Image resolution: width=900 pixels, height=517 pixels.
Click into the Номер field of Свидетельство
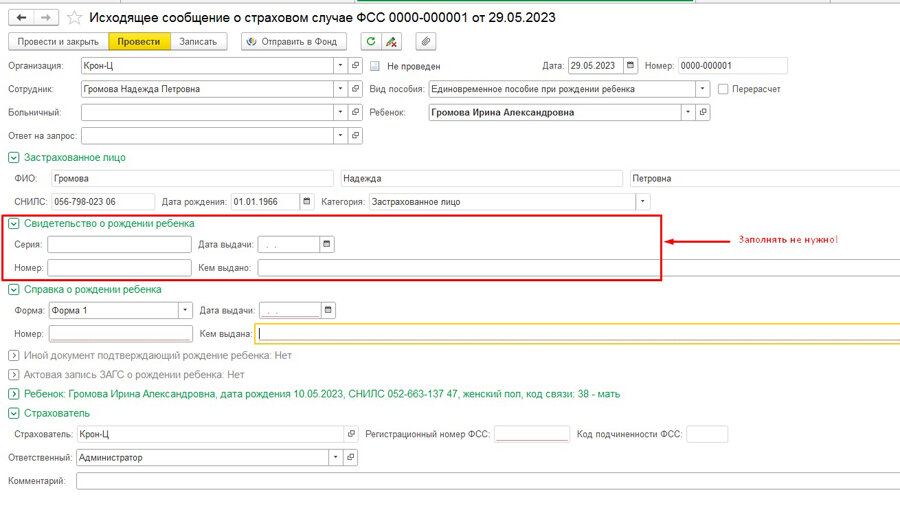click(119, 267)
